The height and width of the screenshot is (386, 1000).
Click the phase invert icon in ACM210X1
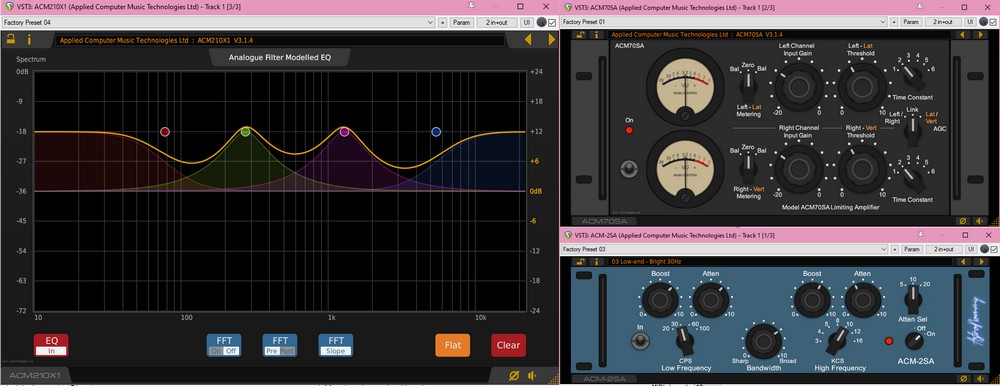[x=514, y=376]
